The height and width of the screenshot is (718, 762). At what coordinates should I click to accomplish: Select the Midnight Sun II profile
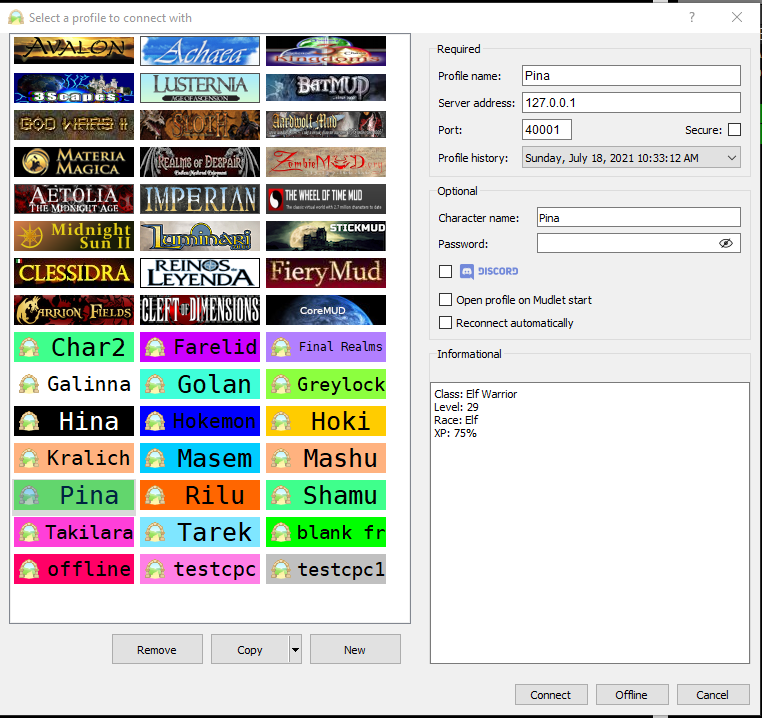[74, 236]
